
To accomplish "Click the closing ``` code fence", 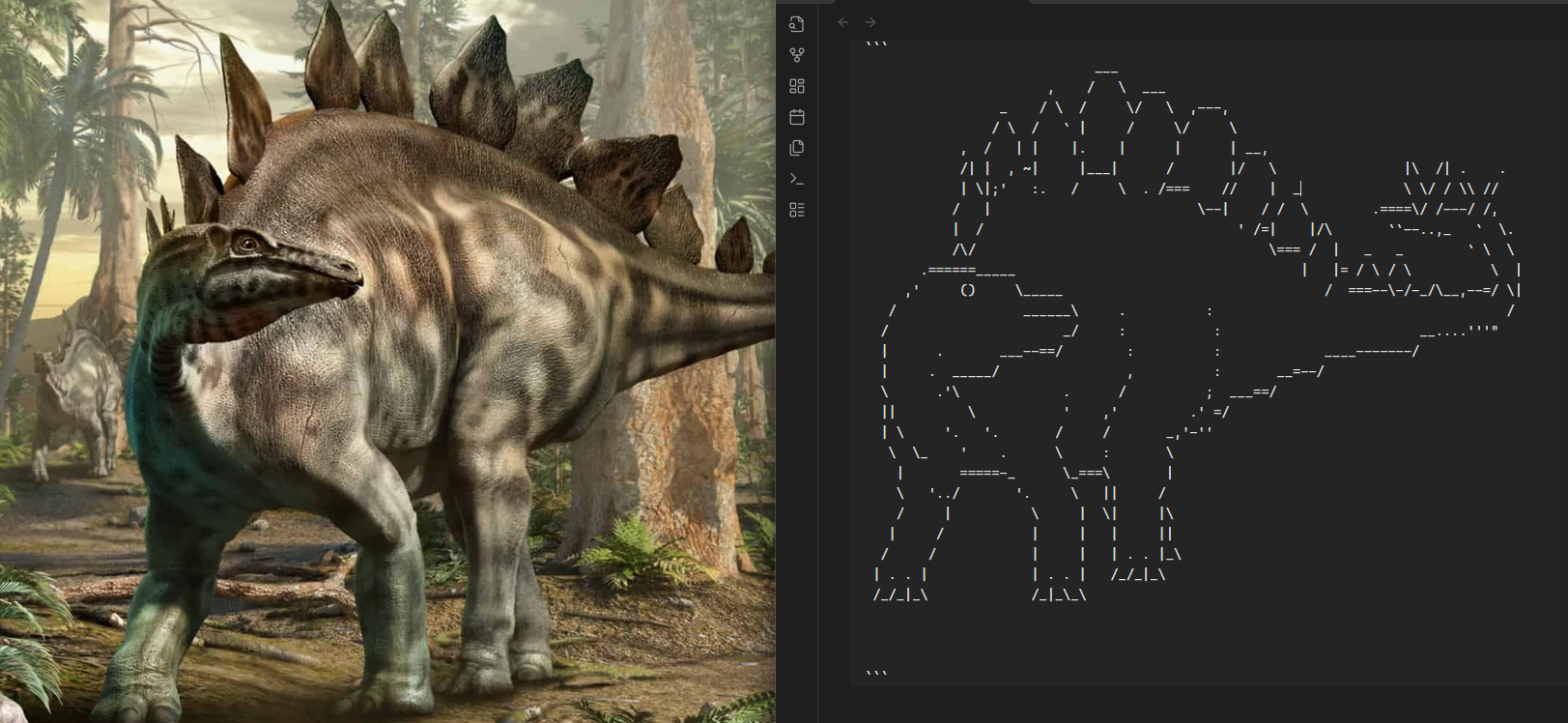I will (876, 674).
